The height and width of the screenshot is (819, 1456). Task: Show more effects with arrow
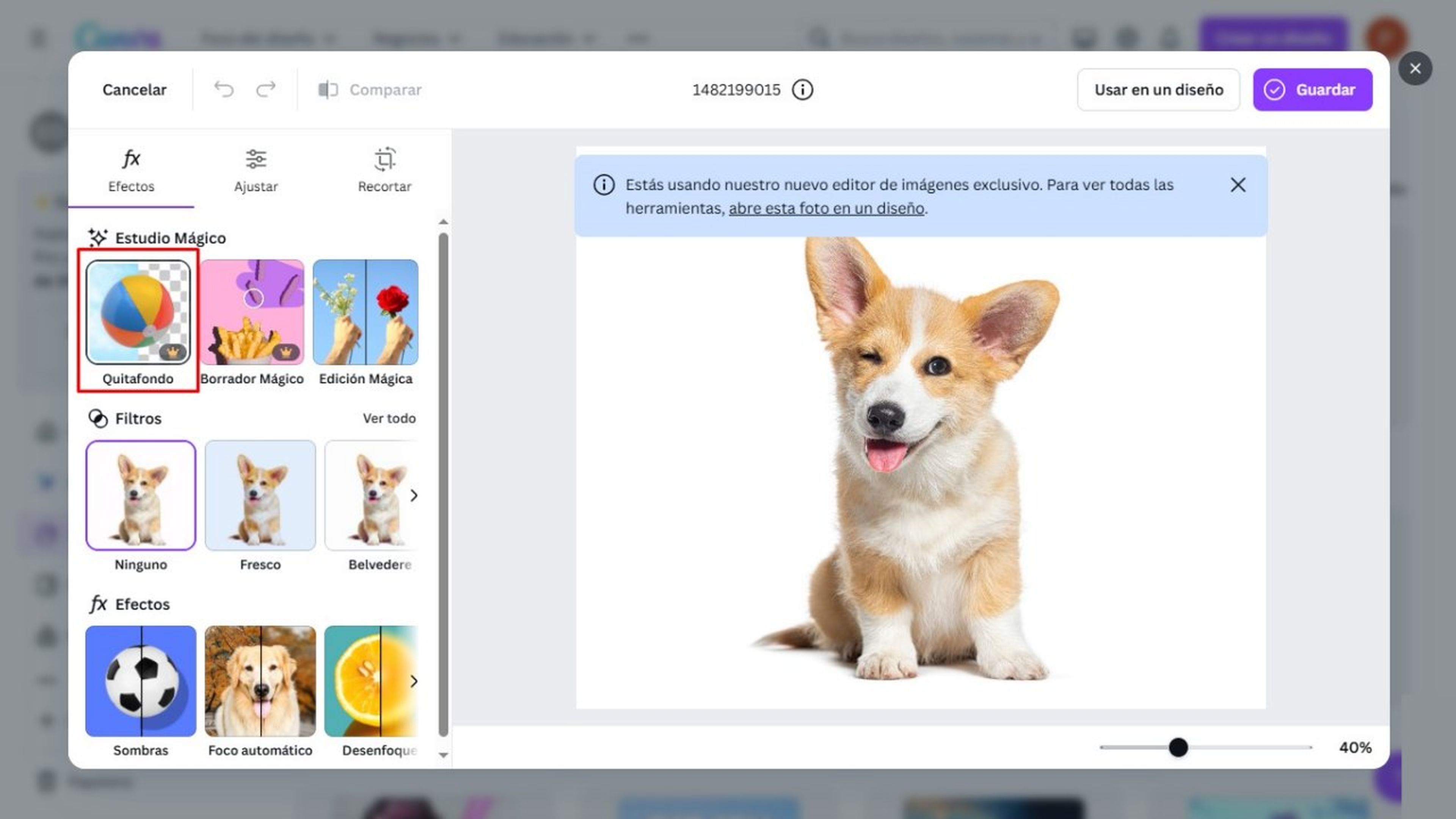pos(414,681)
